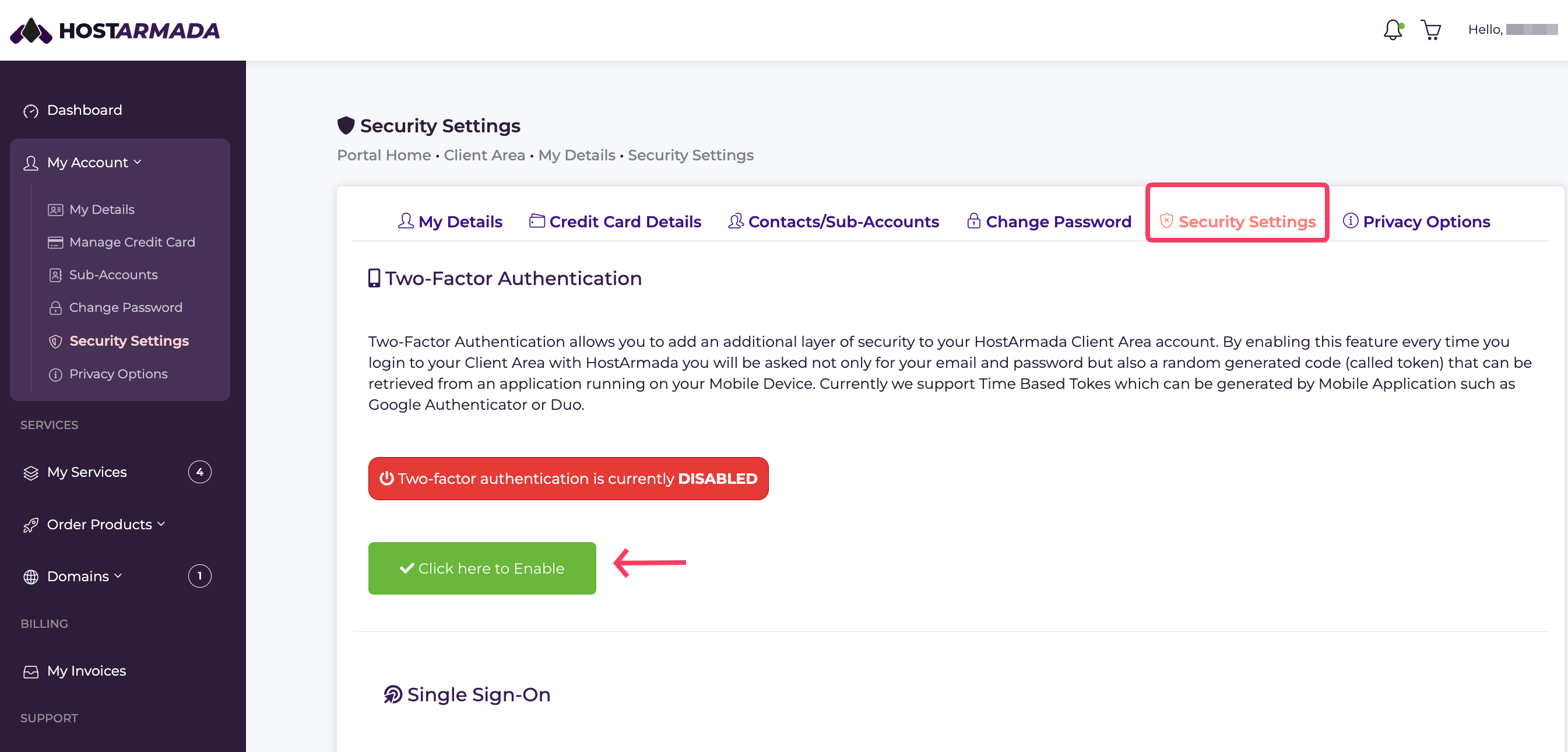Click the two-factor DISABLED status banner

pyautogui.click(x=568, y=479)
